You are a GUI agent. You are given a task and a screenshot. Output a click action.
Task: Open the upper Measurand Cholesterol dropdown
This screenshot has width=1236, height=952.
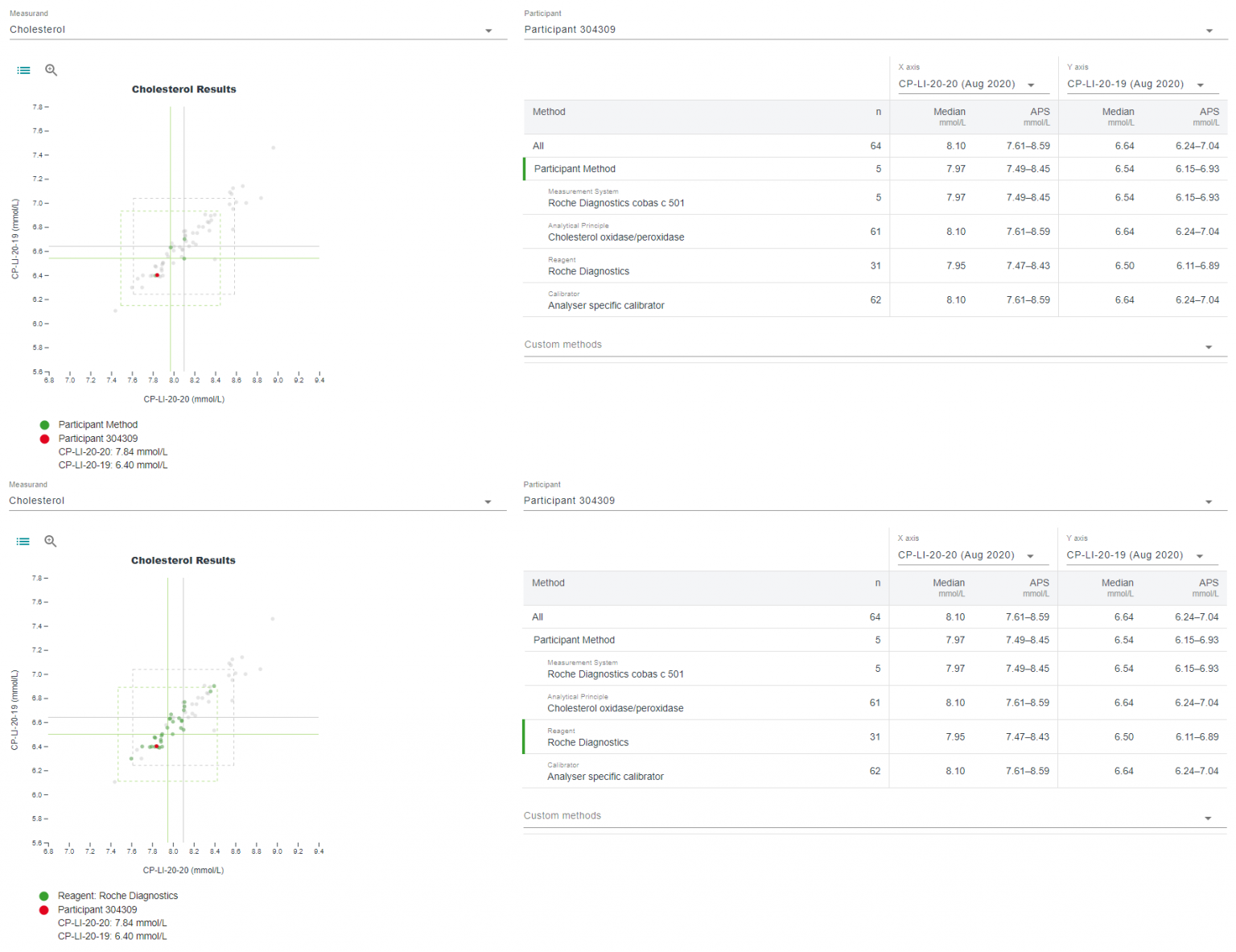(x=257, y=30)
